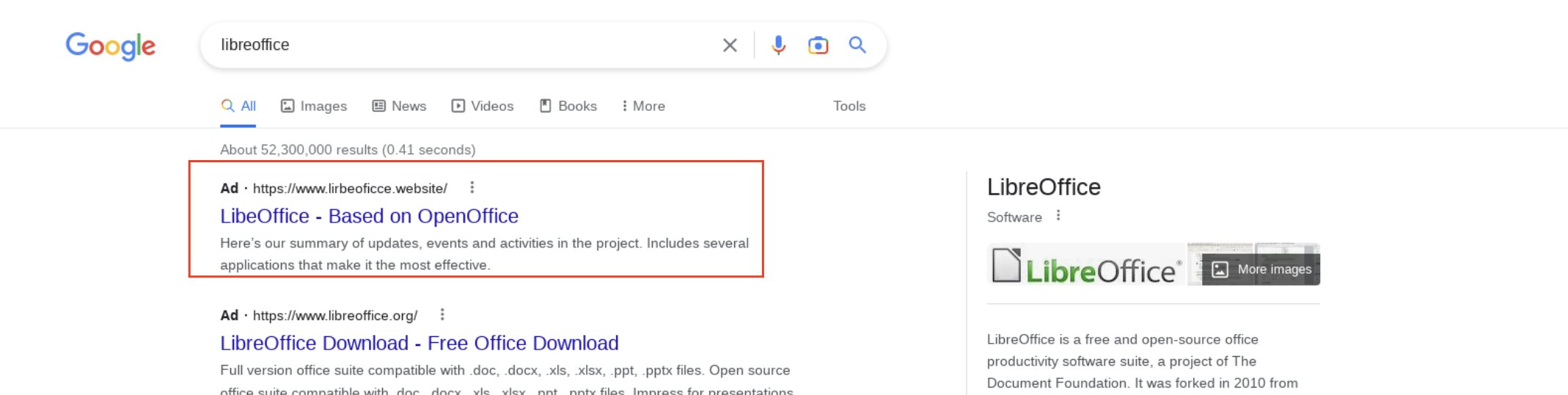The height and width of the screenshot is (395, 1568).
Task: Start voice search with the microphone icon
Action: 778,46
